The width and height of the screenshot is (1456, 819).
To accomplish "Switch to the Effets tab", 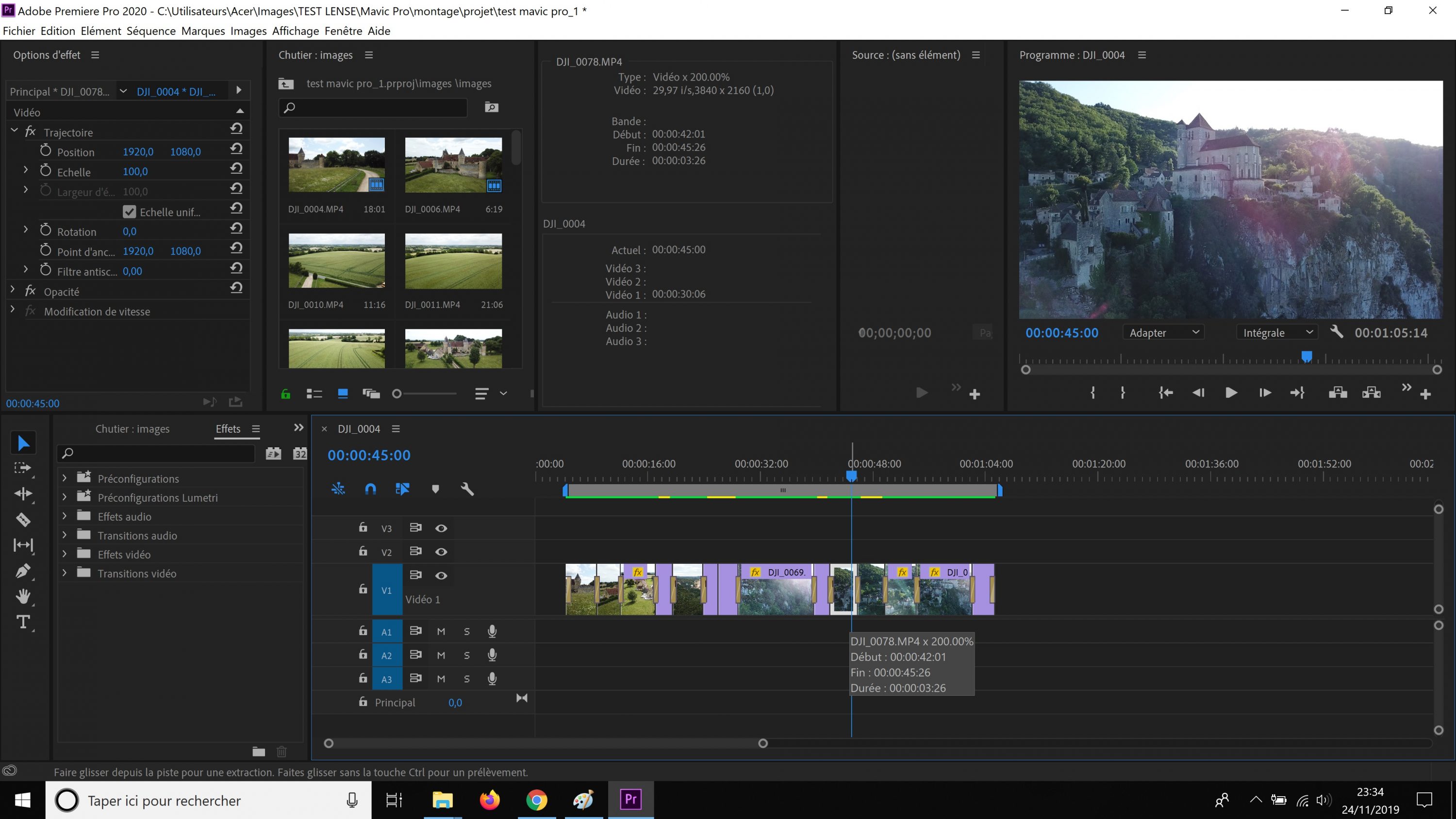I will [228, 428].
